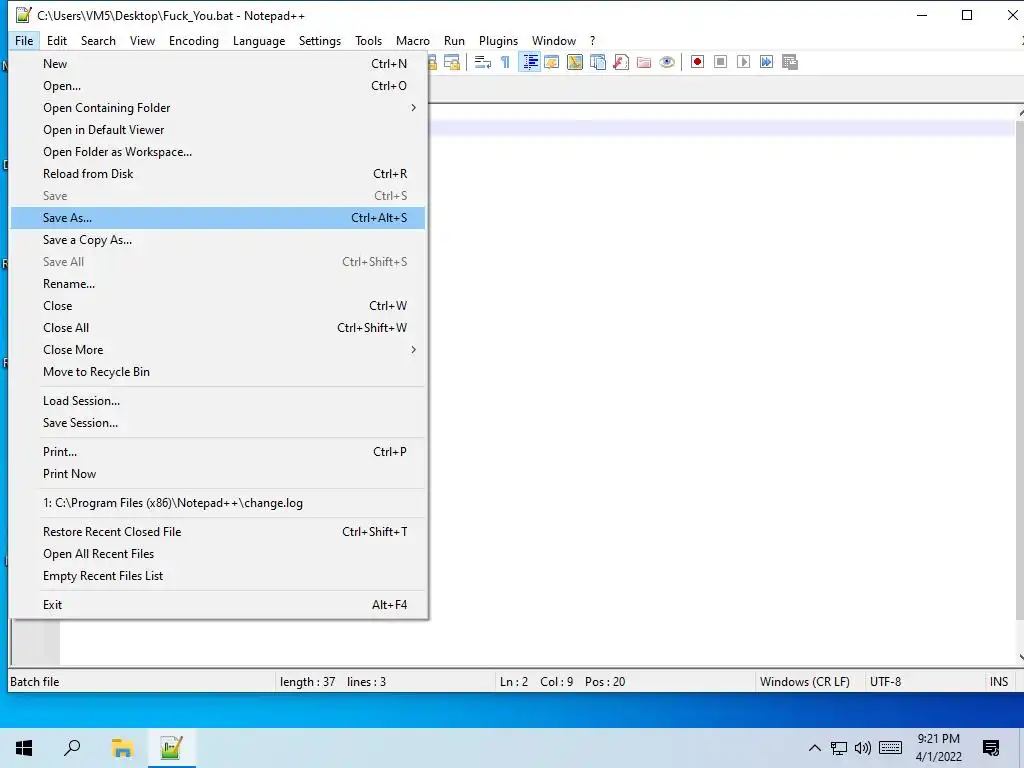Select Open in Default Viewer

click(217, 130)
